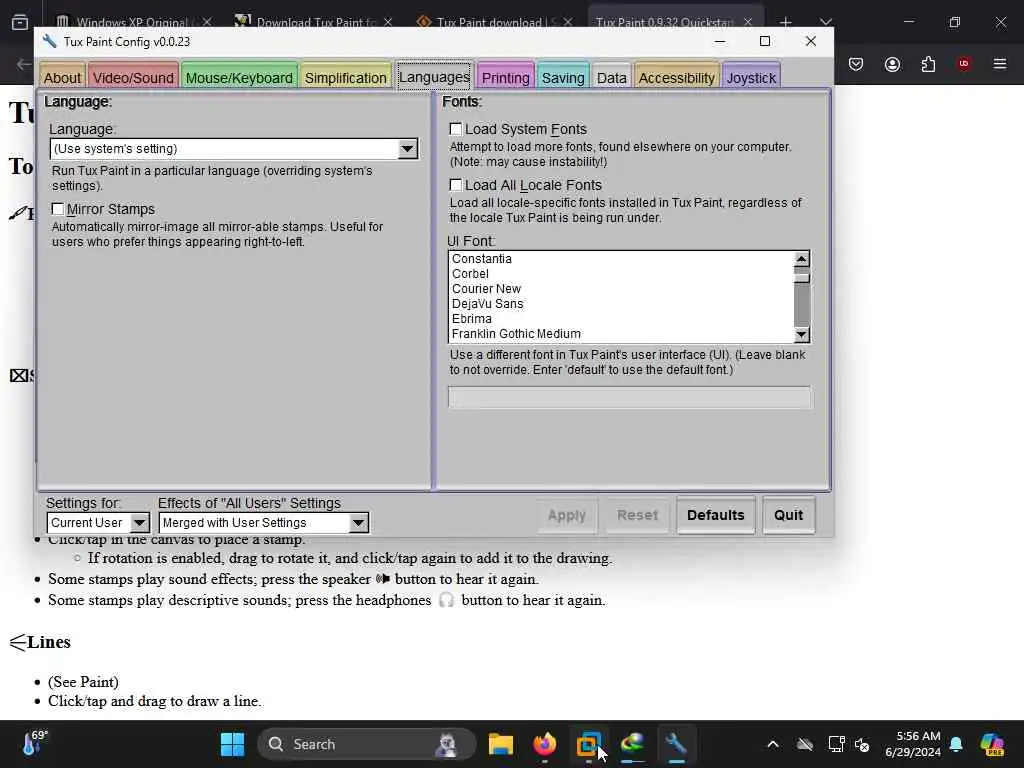The image size is (1024, 768).
Task: Open File Explorer from taskbar
Action: point(501,744)
